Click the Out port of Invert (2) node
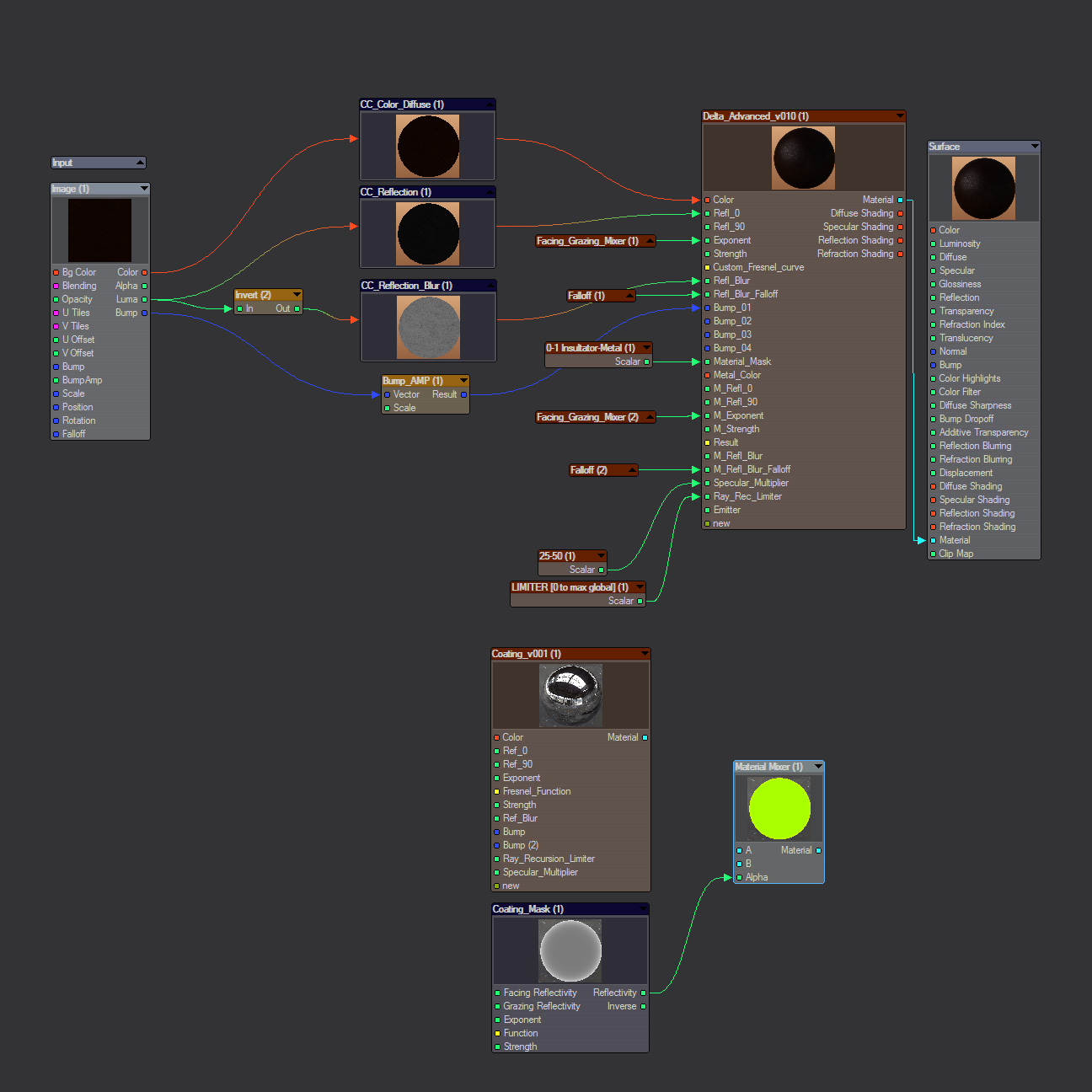Screen dimensions: 1092x1092 [x=297, y=308]
